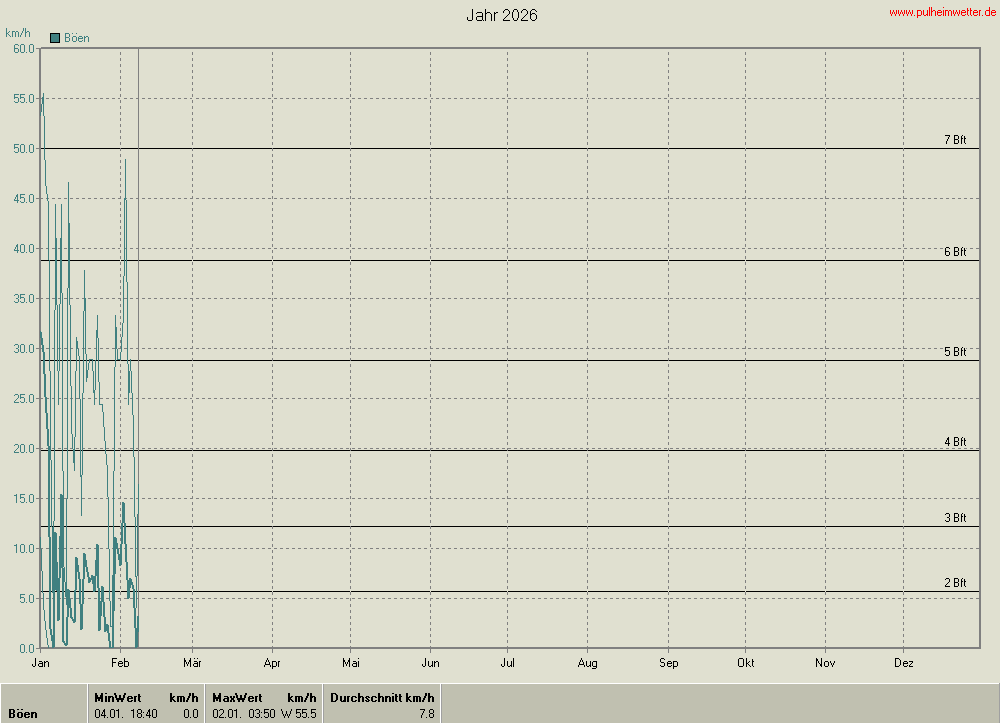Select the 5 Bft threshold line label

[x=955, y=352]
